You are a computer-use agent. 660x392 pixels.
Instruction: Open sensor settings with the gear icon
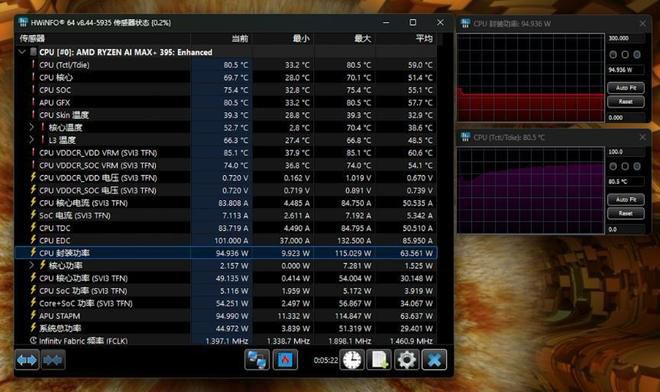407,360
